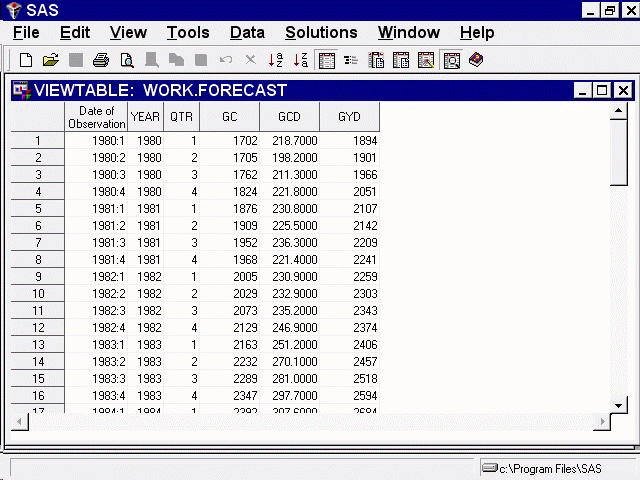Open the VIEWTABLE window system menu icon

point(21,91)
